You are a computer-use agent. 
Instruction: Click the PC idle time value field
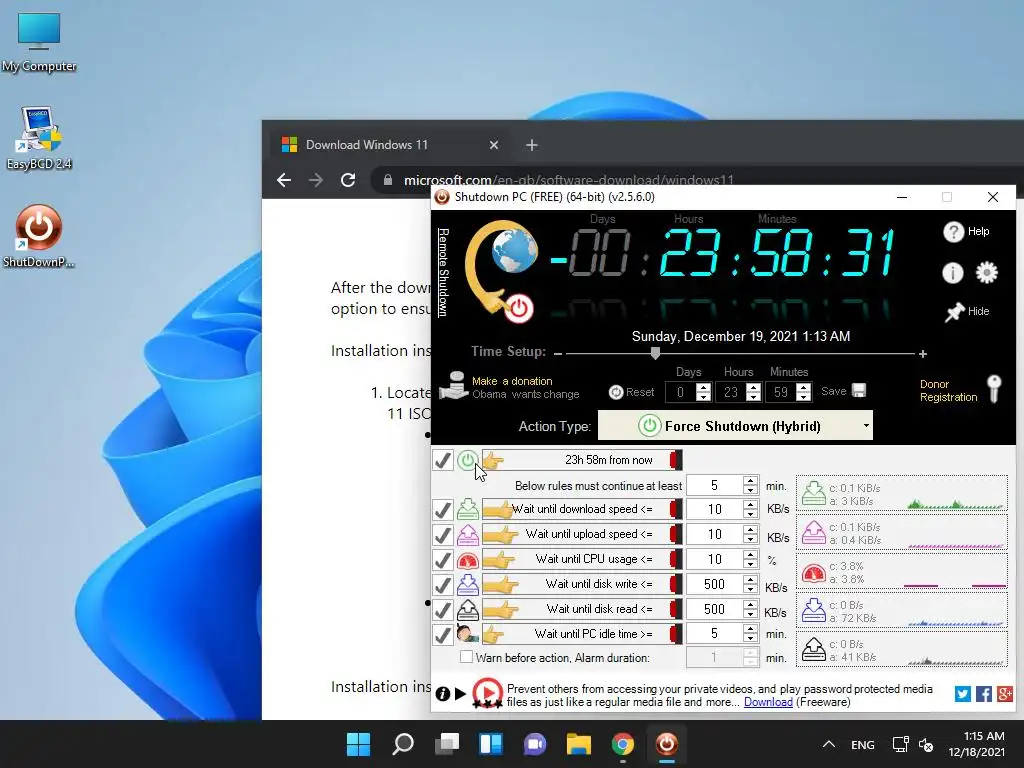pos(714,633)
